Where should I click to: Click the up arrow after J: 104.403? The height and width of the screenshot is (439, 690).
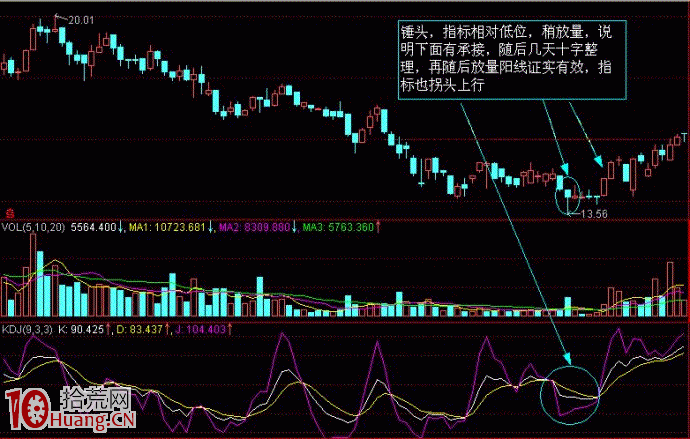click(230, 329)
